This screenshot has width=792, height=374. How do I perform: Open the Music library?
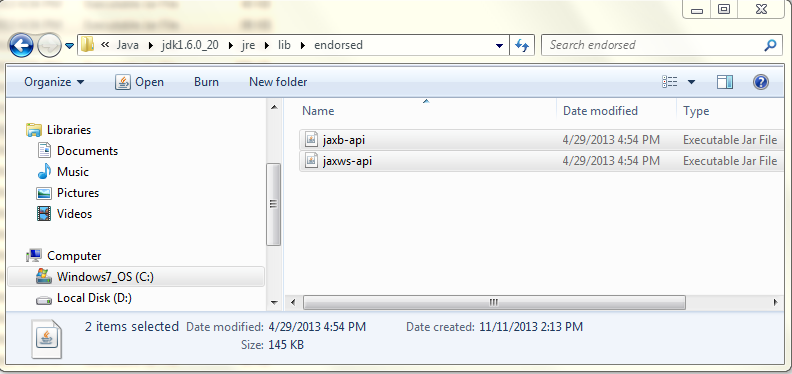click(x=73, y=172)
